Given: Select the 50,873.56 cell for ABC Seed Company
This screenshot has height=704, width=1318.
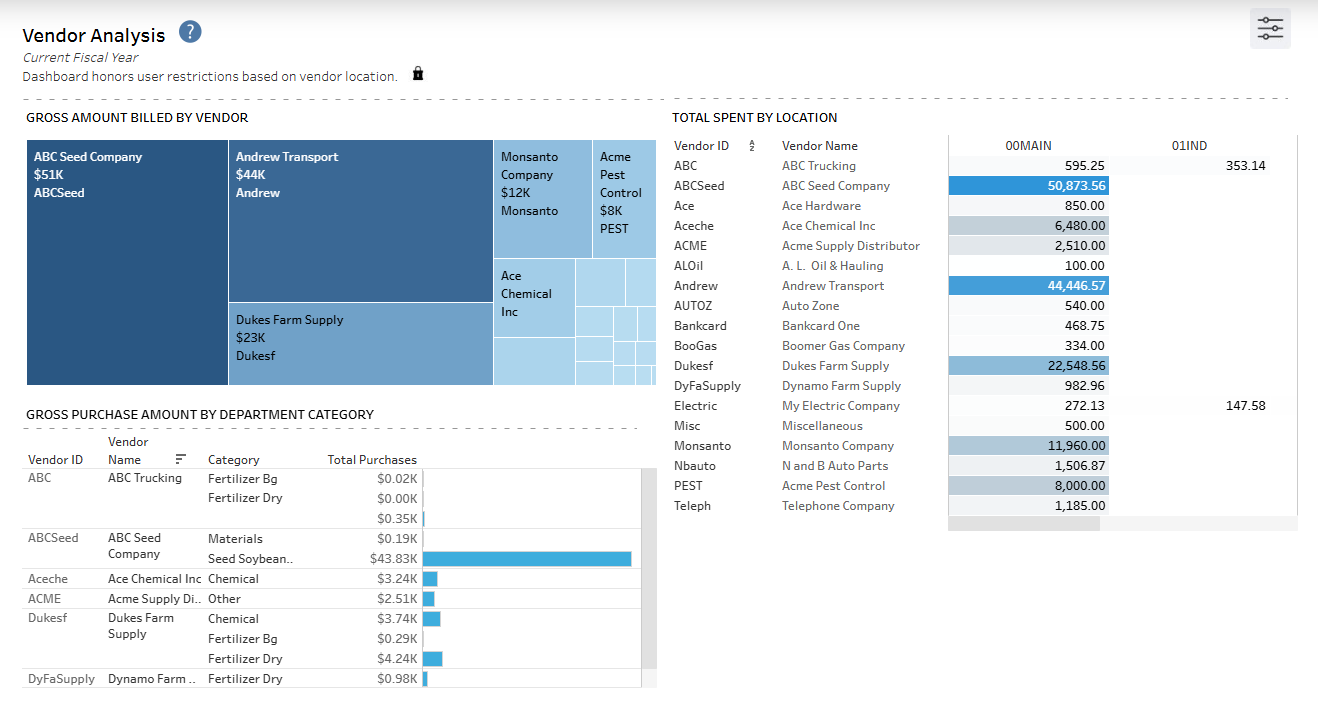Looking at the screenshot, I should click(x=1028, y=186).
